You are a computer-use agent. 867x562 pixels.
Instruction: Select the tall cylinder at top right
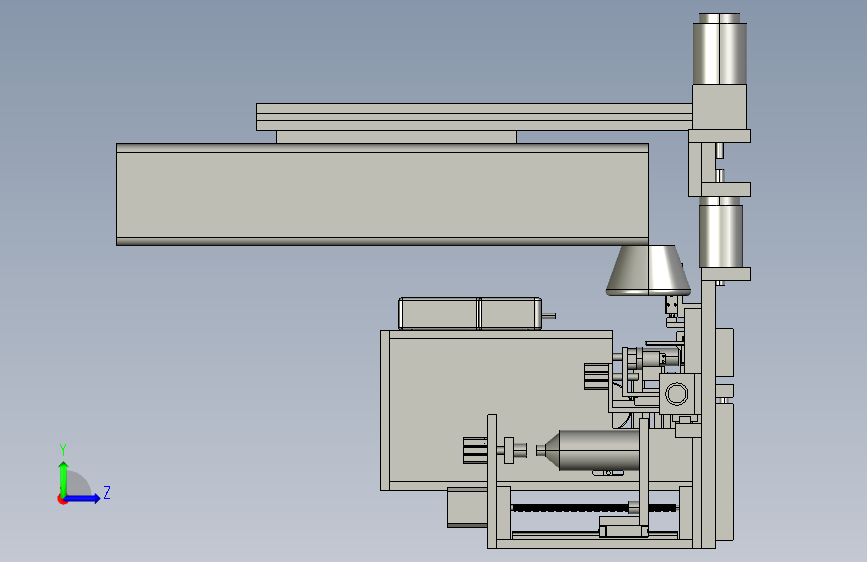click(x=720, y=49)
